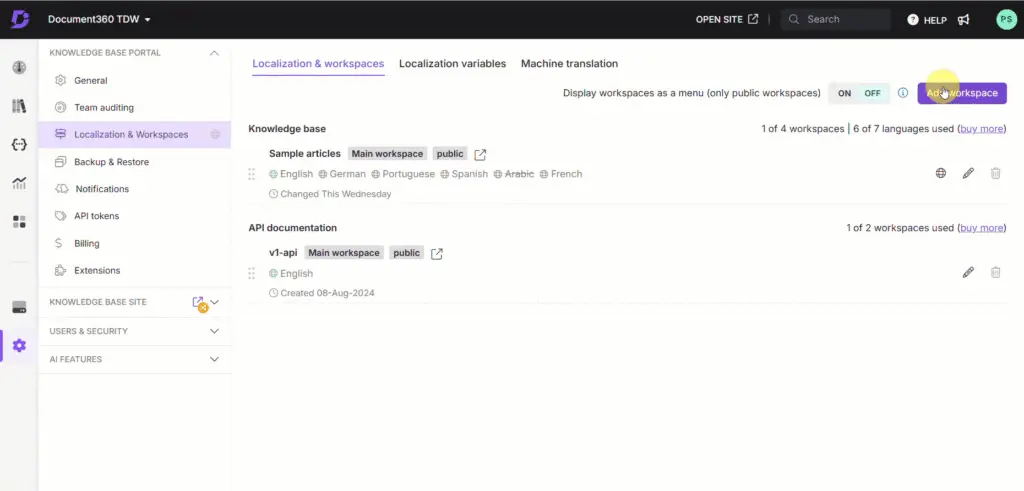Click the delete trash icon for v1-api

click(x=995, y=272)
